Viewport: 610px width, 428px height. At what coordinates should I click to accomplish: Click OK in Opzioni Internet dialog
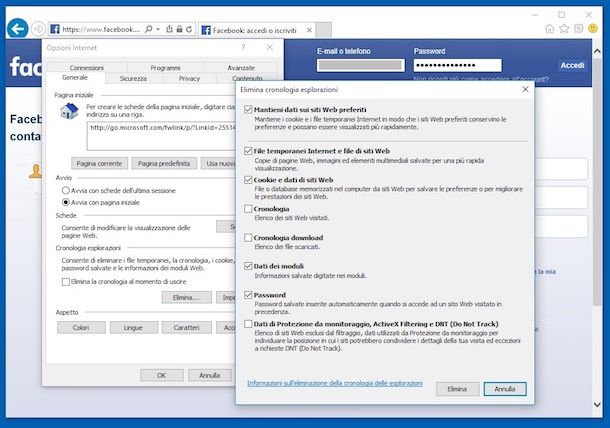click(x=162, y=375)
